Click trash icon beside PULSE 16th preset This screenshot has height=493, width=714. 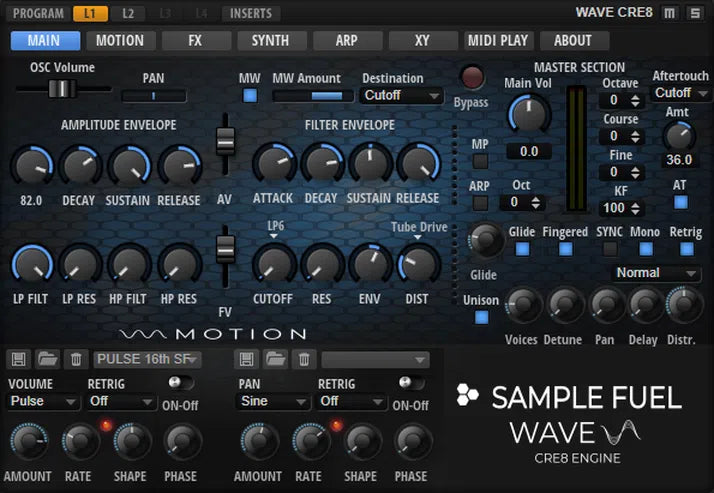76,360
